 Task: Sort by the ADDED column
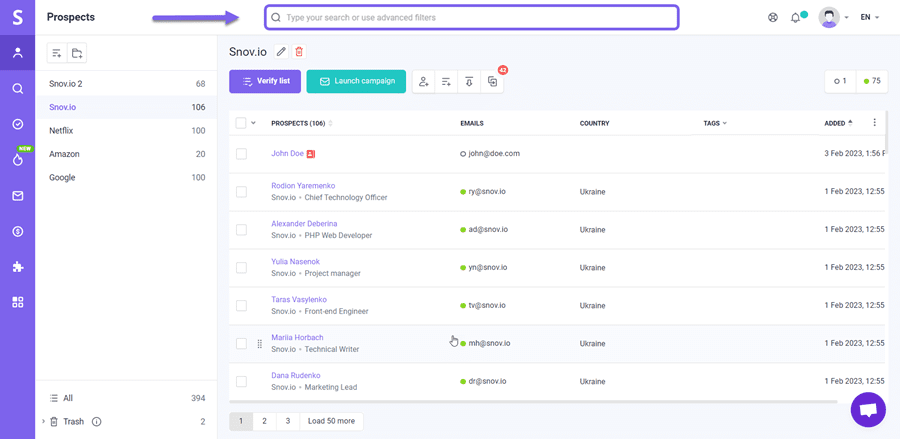point(838,123)
